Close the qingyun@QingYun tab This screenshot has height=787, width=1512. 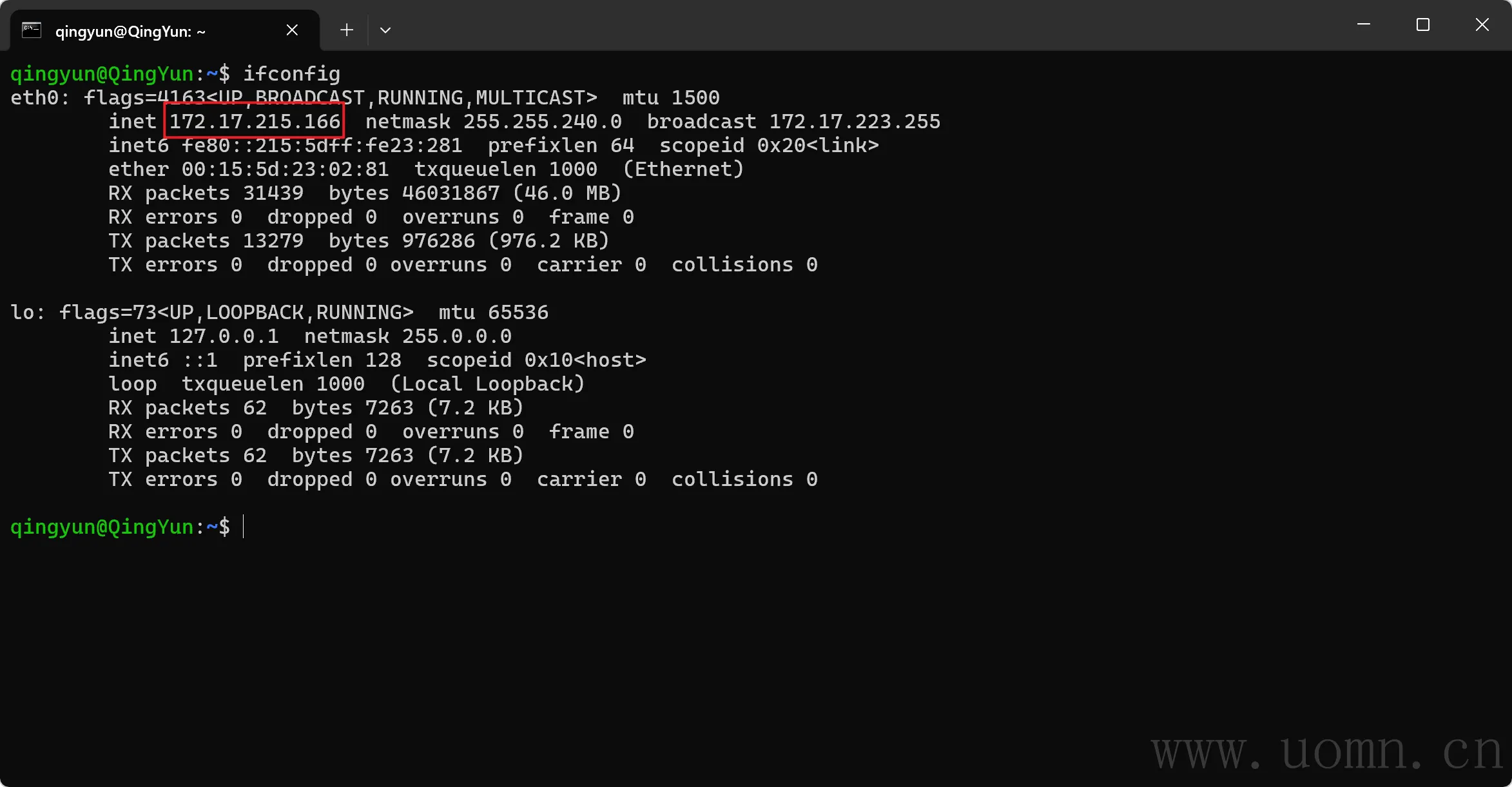point(292,30)
